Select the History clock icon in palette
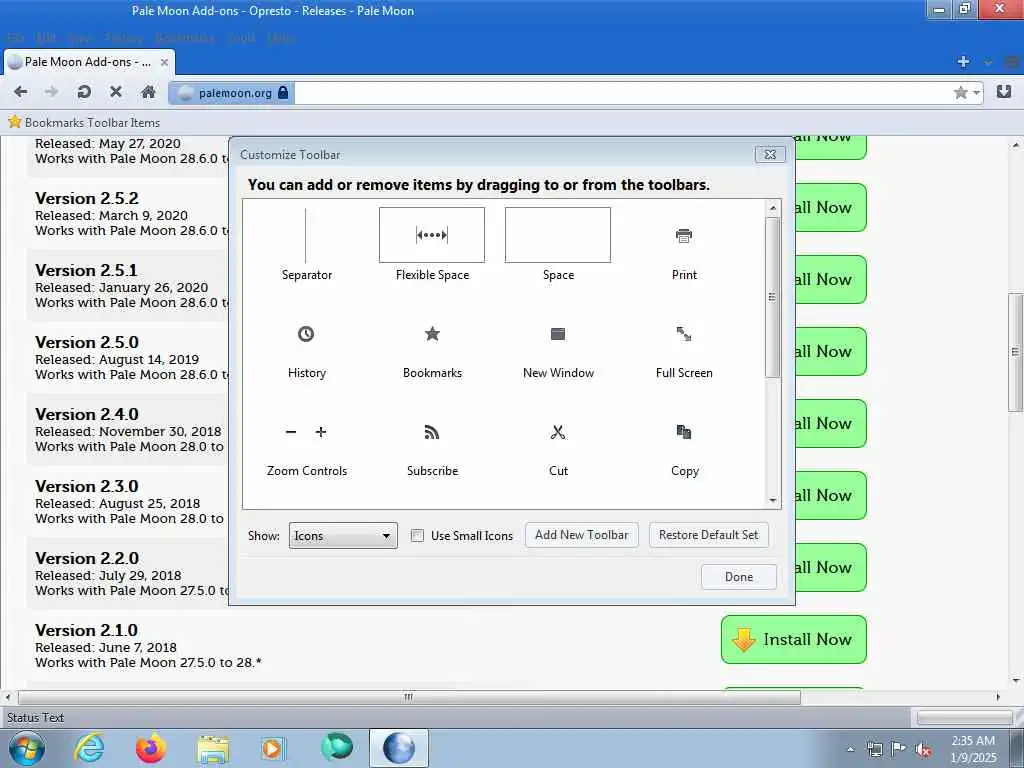This screenshot has width=1024, height=768. coord(306,334)
